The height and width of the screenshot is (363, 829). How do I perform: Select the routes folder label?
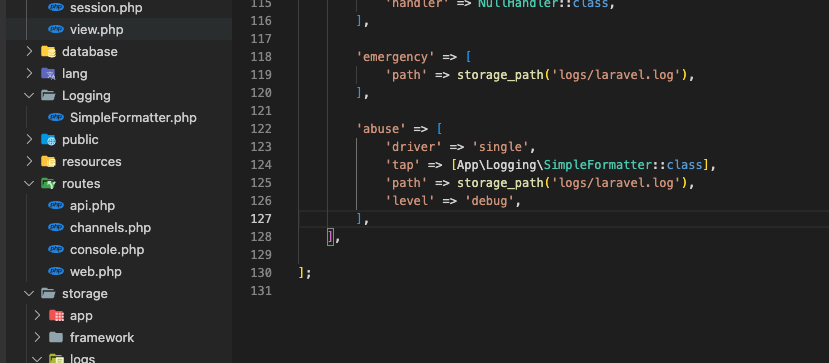click(81, 183)
